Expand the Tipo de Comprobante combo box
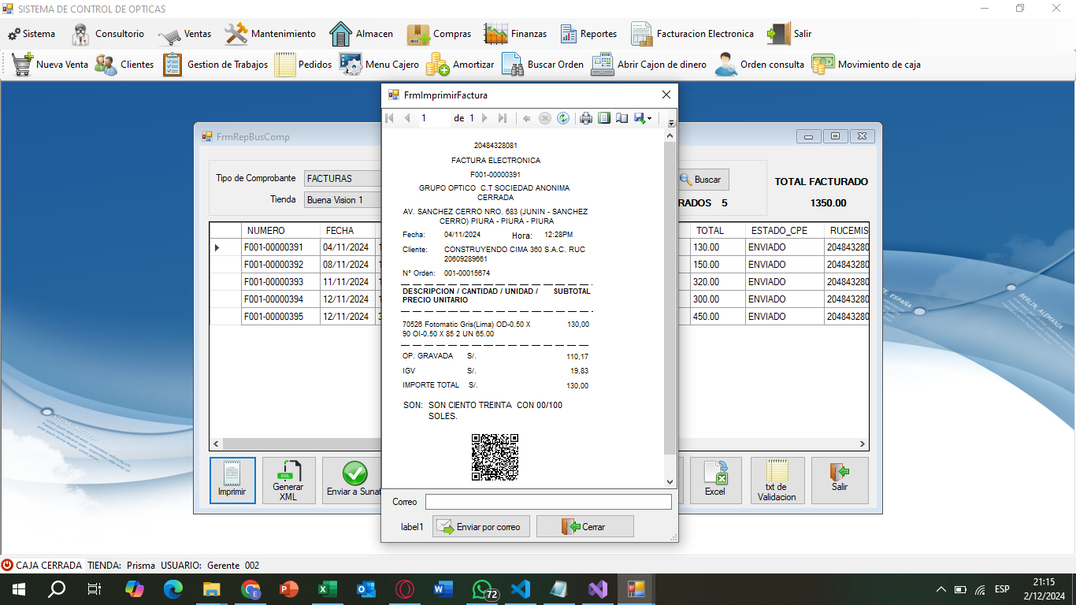 point(342,178)
